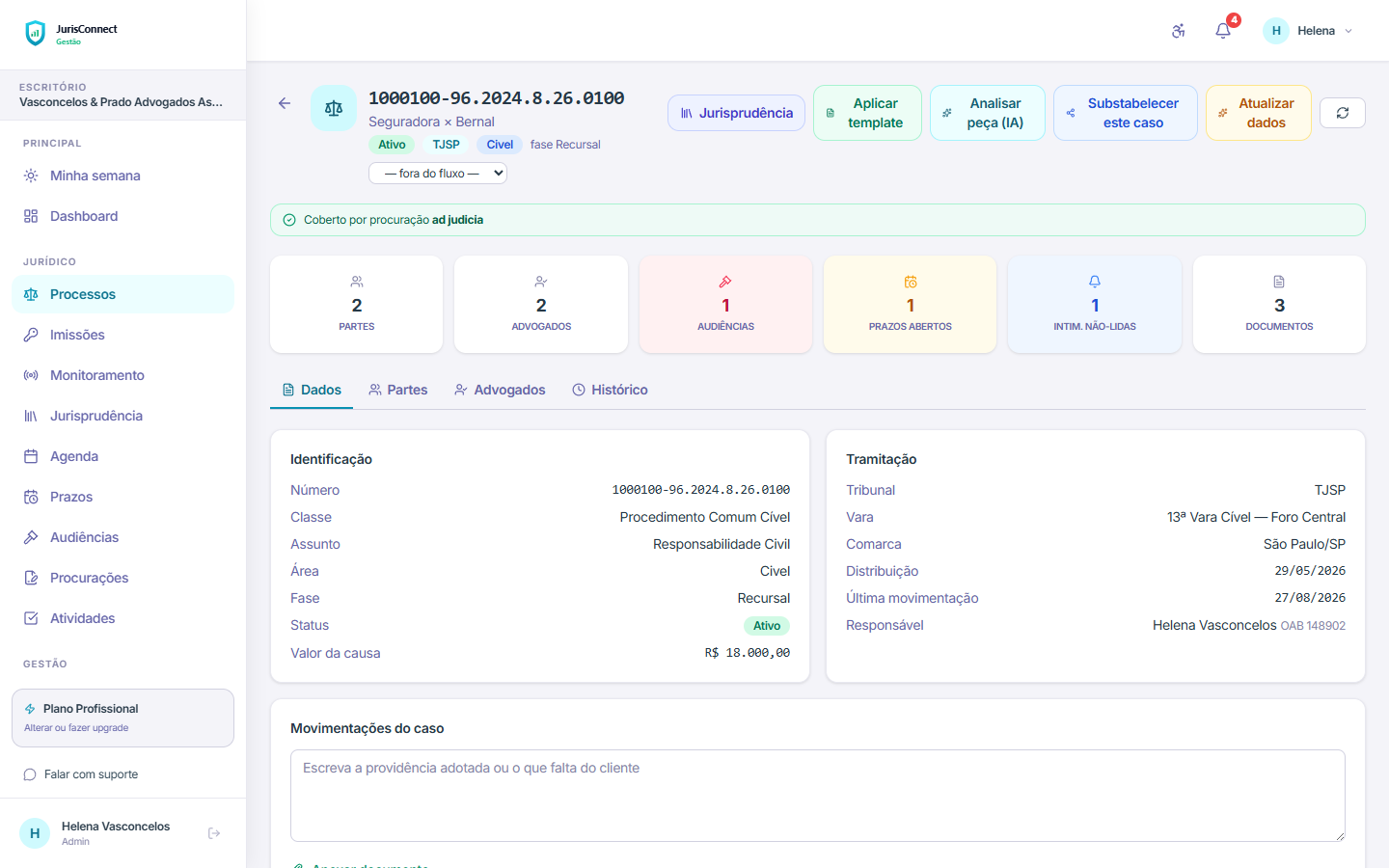Go back using the left arrow icon
The height and width of the screenshot is (868, 1389).
pyautogui.click(x=285, y=103)
